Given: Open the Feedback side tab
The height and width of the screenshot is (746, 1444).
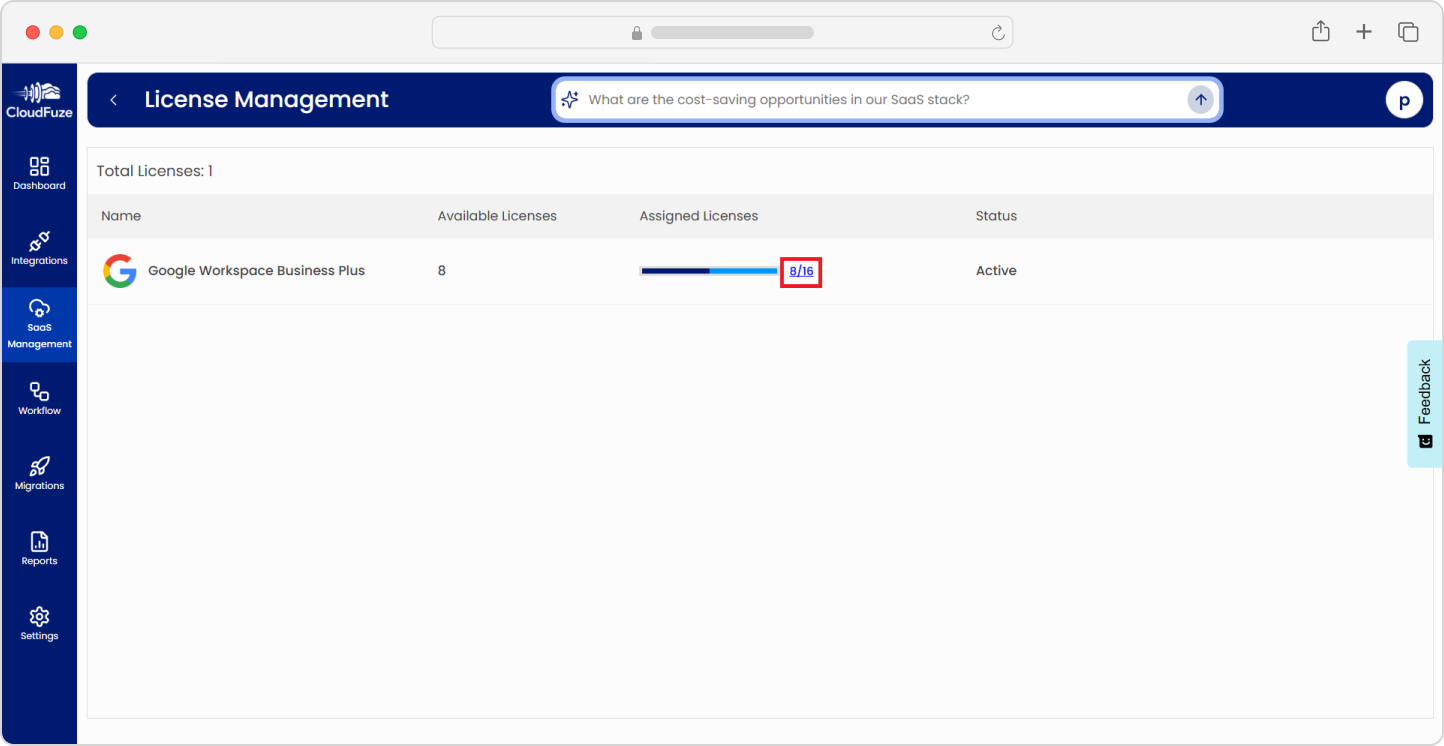Looking at the screenshot, I should tap(1425, 404).
